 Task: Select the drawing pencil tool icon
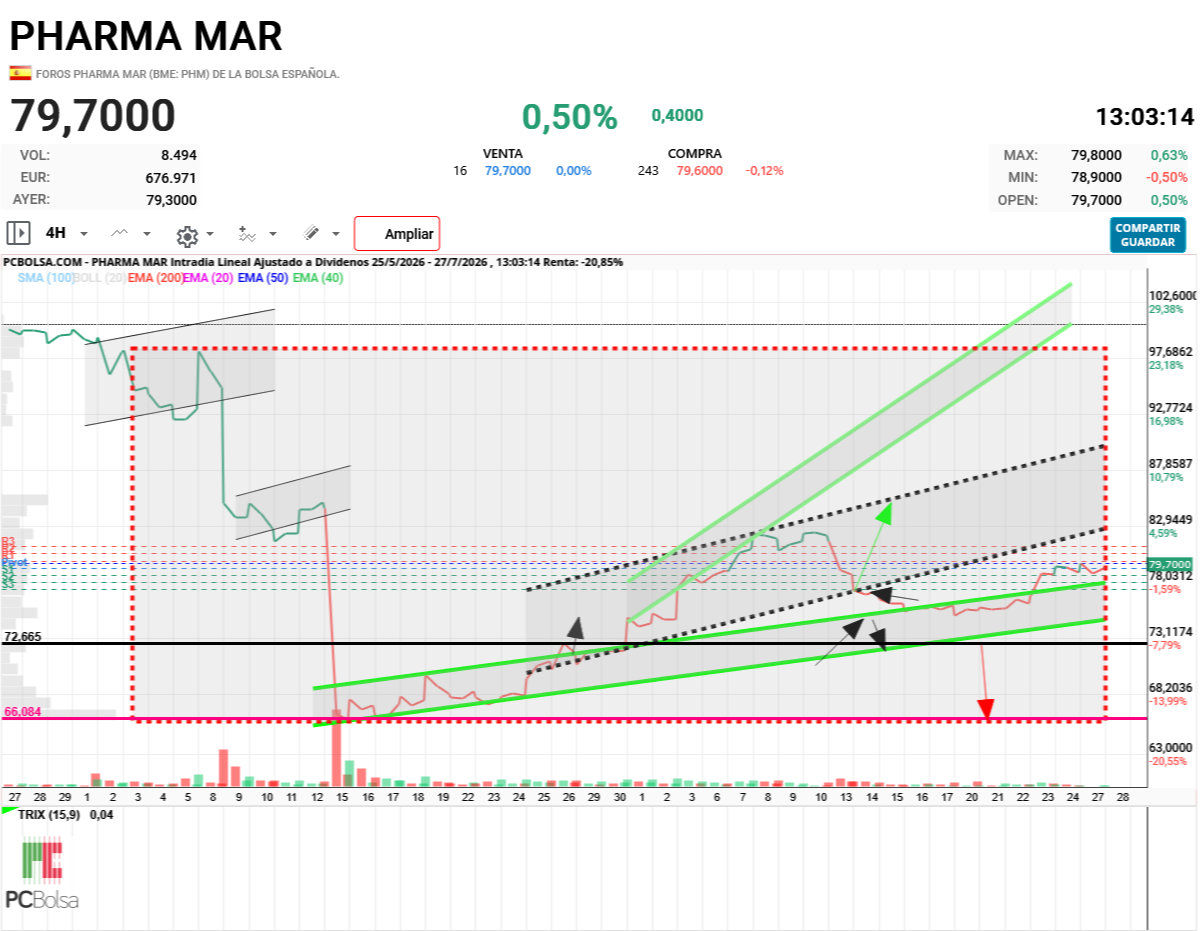tap(311, 233)
